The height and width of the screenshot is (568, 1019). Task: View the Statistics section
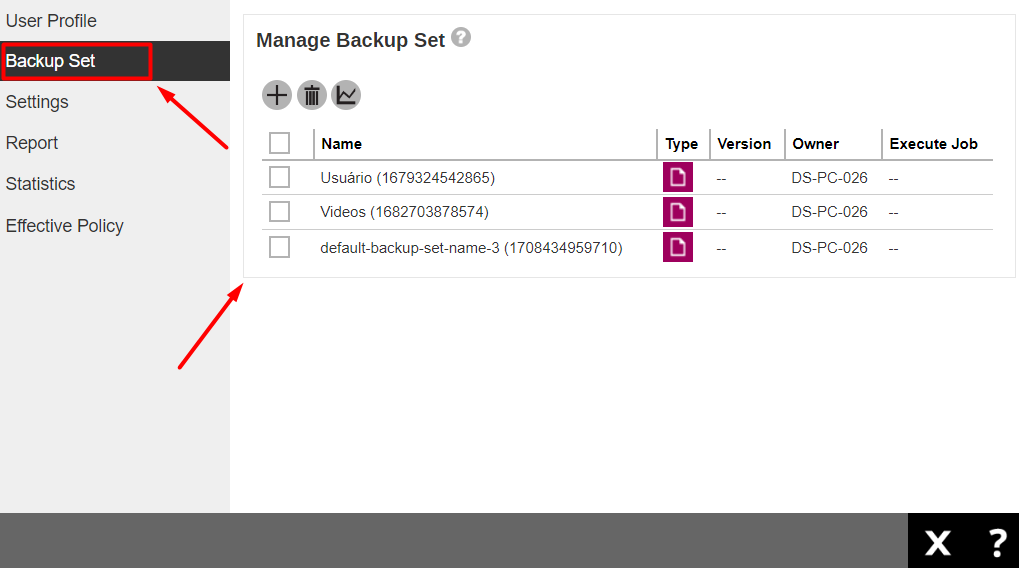tap(40, 184)
